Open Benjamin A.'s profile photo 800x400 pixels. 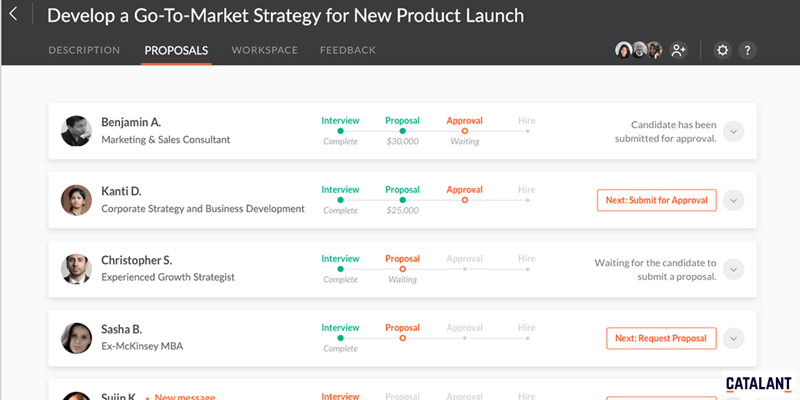pyautogui.click(x=77, y=131)
